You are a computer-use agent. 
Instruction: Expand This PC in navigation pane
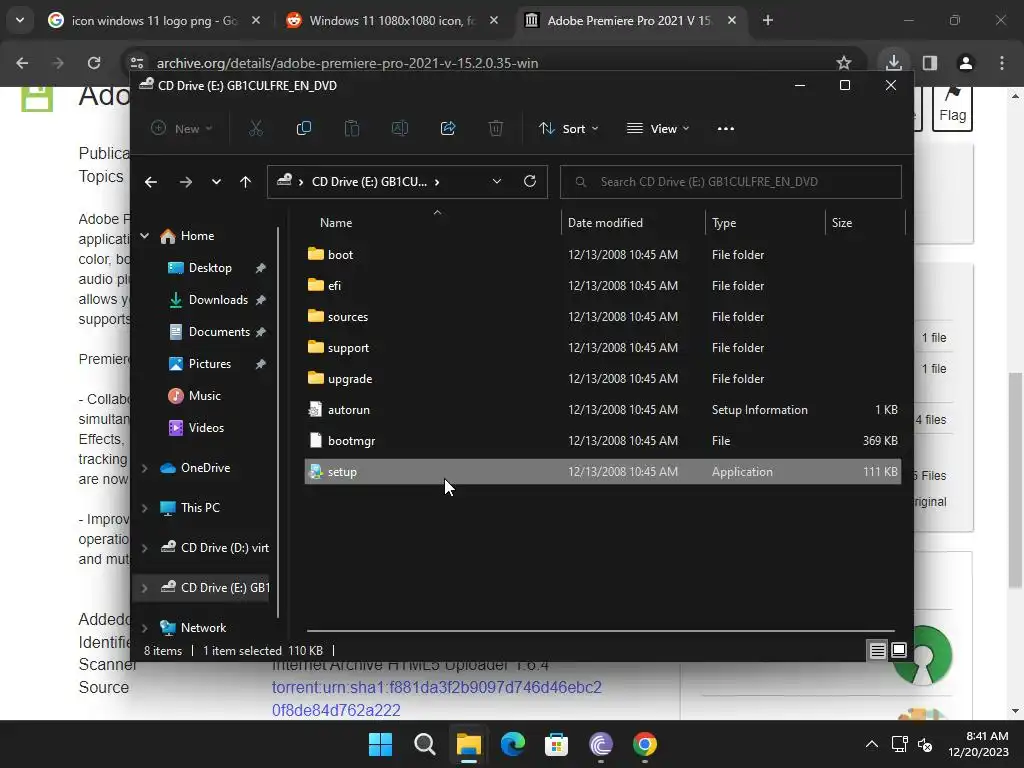pyautogui.click(x=144, y=507)
